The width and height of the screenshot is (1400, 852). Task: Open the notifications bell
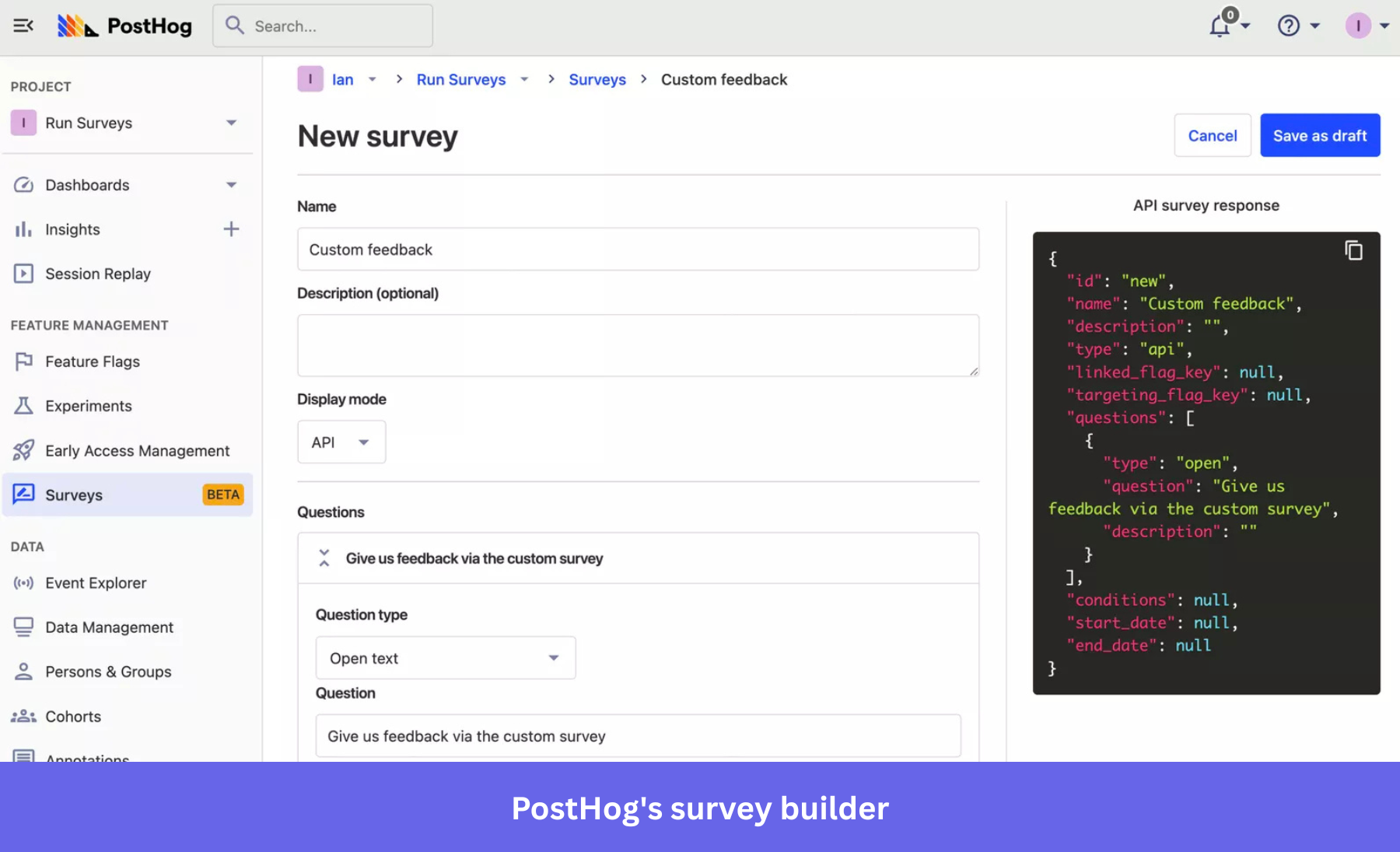(x=1220, y=26)
